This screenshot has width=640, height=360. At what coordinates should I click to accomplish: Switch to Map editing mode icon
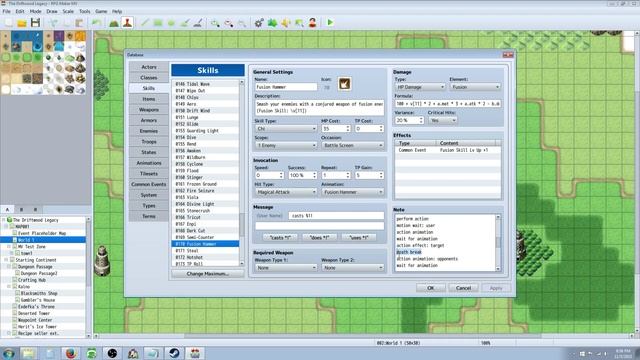[x=114, y=23]
